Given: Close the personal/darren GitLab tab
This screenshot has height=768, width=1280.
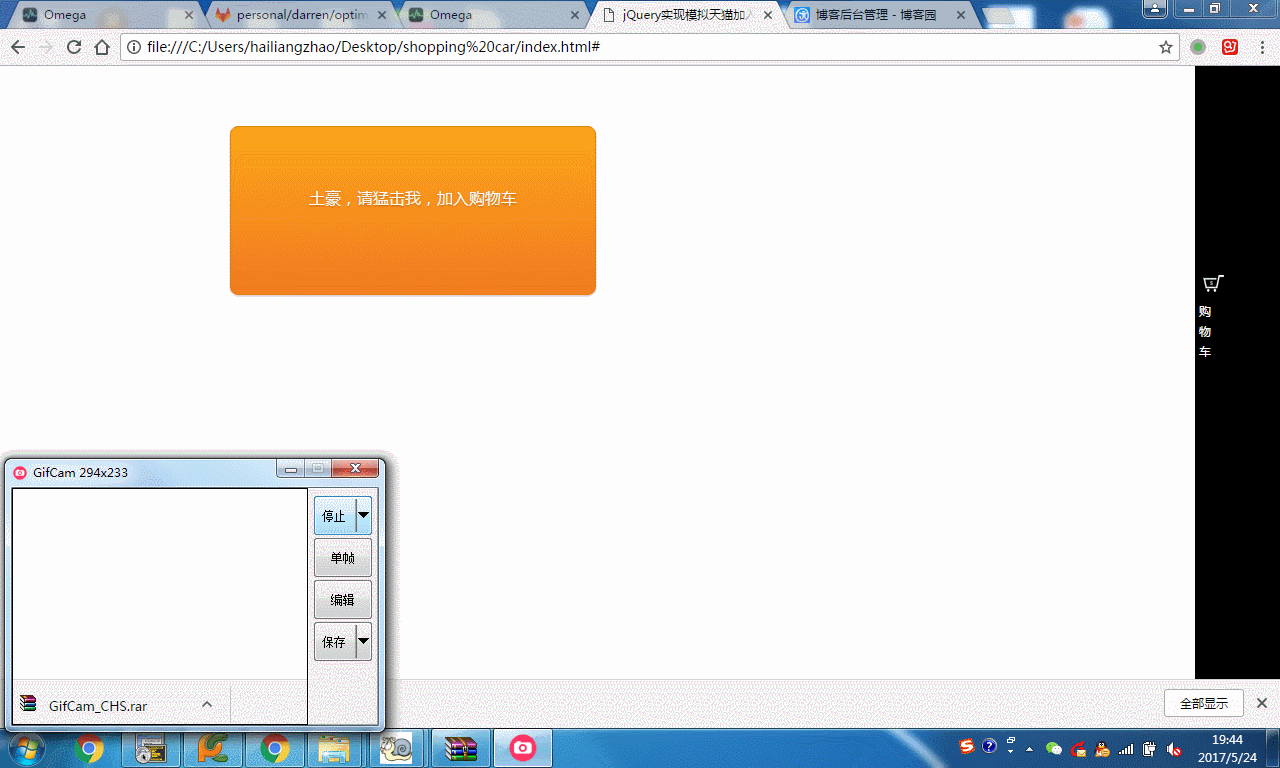Looking at the screenshot, I should point(382,16).
